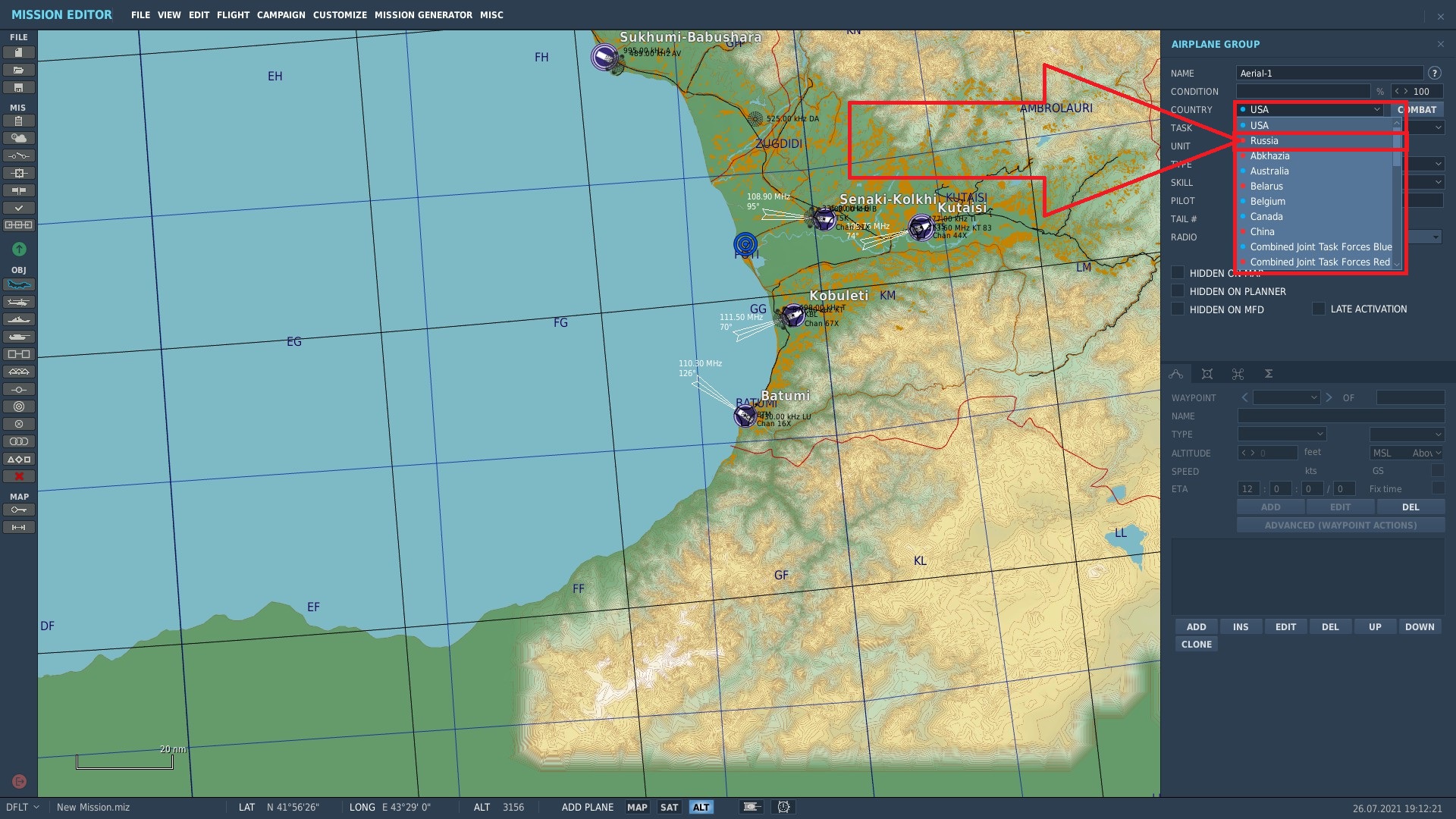Open the waypoint number dropdown

(1287, 397)
